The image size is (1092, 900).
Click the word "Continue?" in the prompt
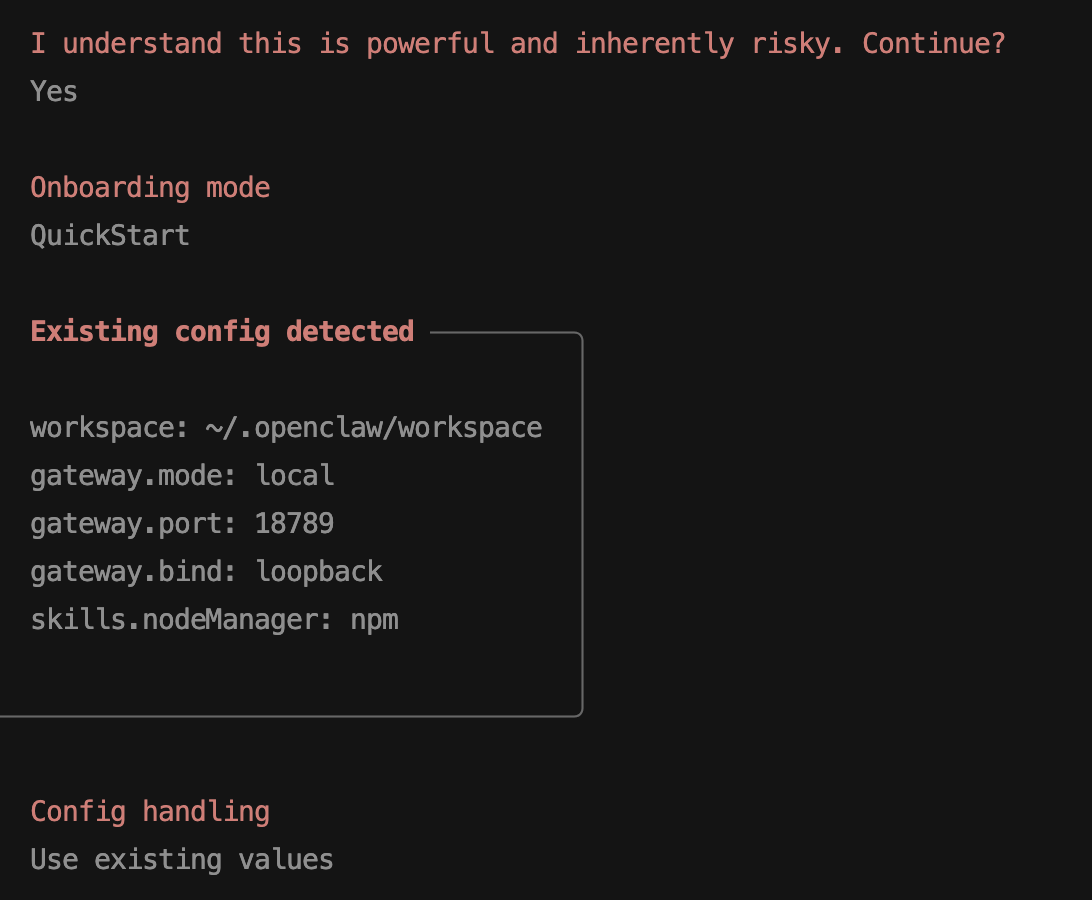click(x=933, y=44)
